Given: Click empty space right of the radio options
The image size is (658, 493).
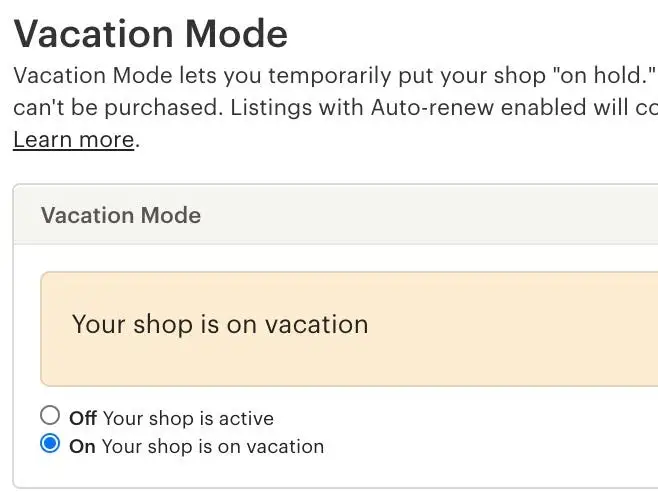Looking at the screenshot, I should [500, 432].
